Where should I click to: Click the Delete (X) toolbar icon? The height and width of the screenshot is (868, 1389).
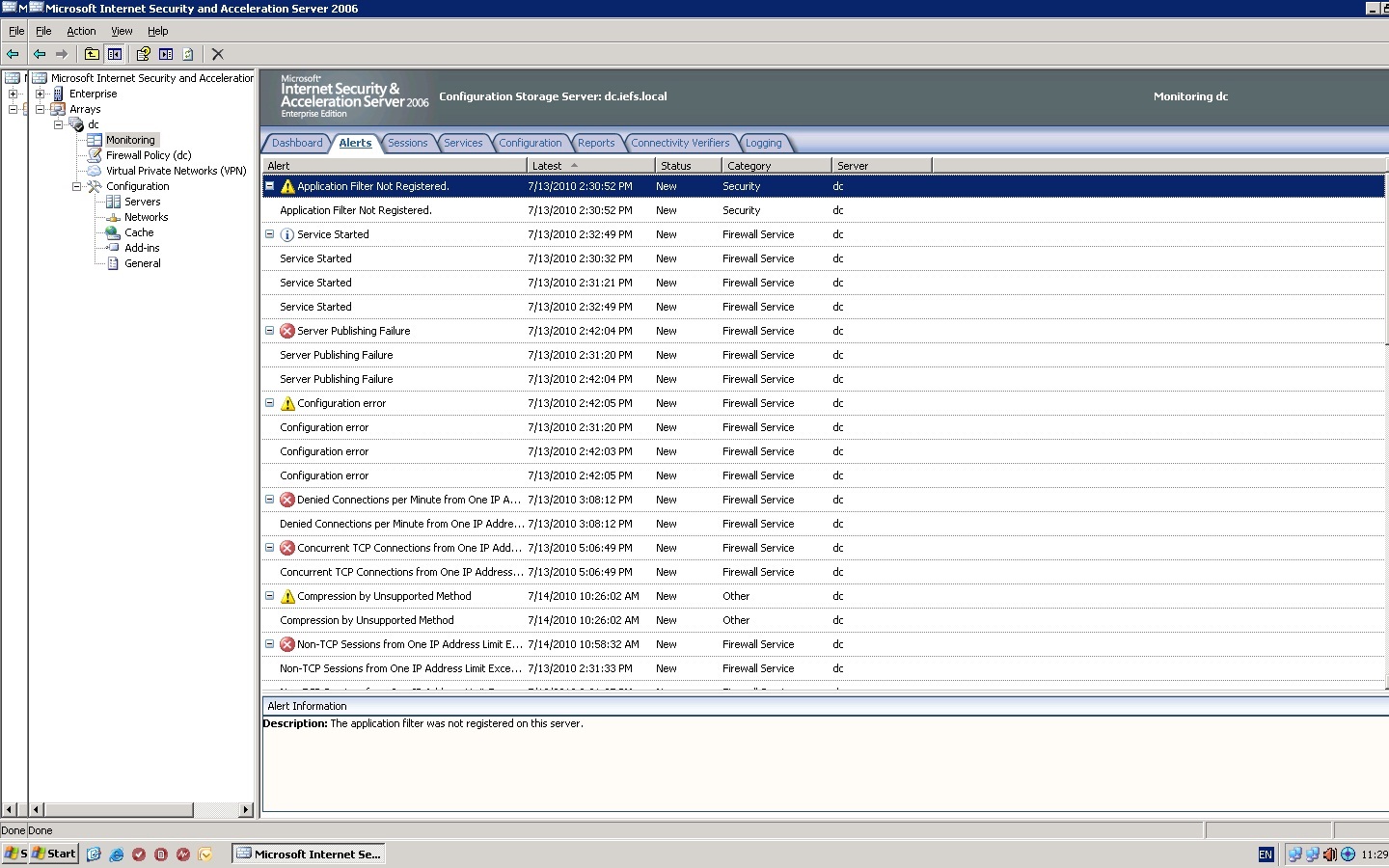pos(217,54)
